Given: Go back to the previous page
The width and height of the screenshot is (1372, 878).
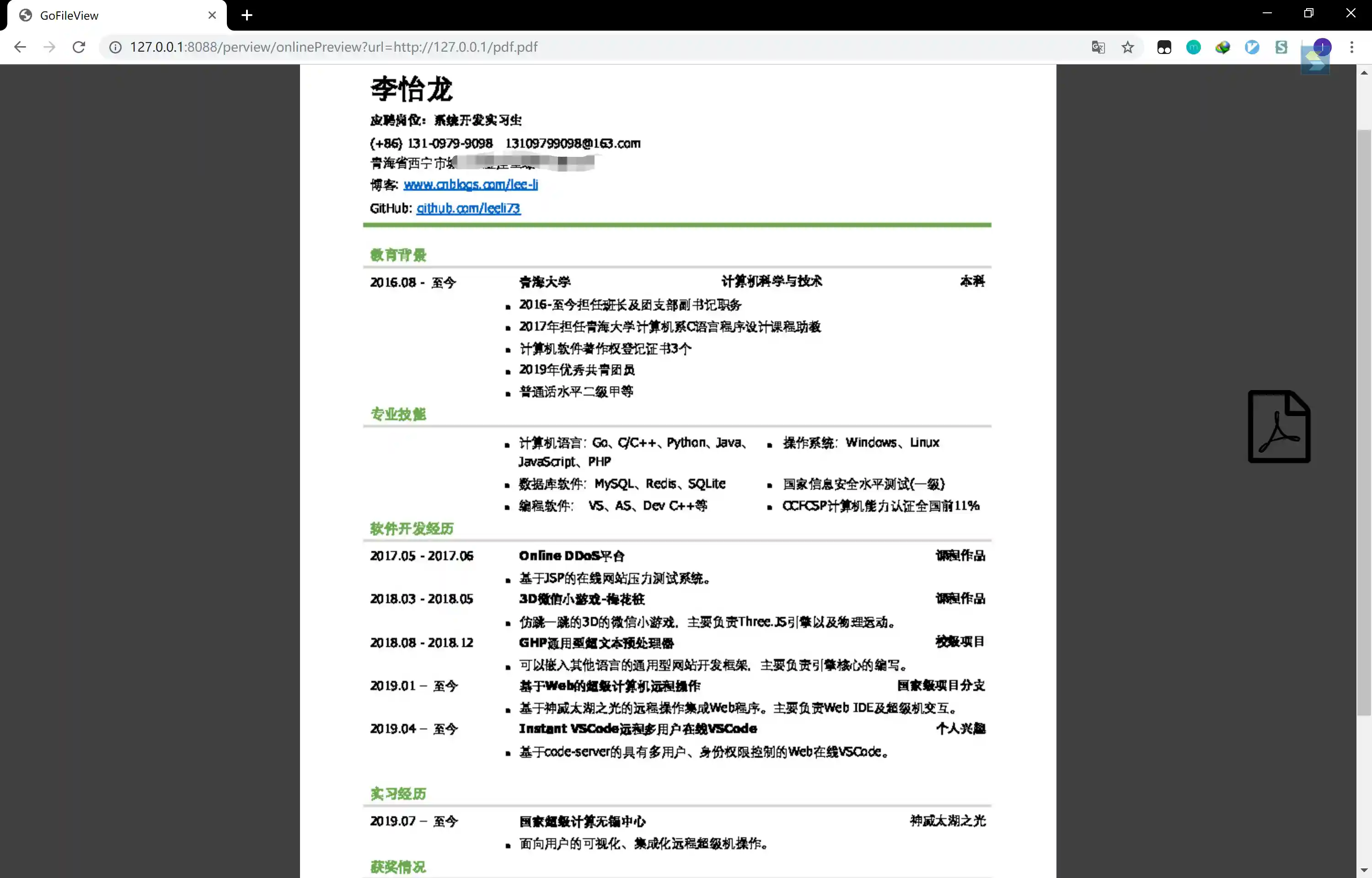Looking at the screenshot, I should 20,47.
